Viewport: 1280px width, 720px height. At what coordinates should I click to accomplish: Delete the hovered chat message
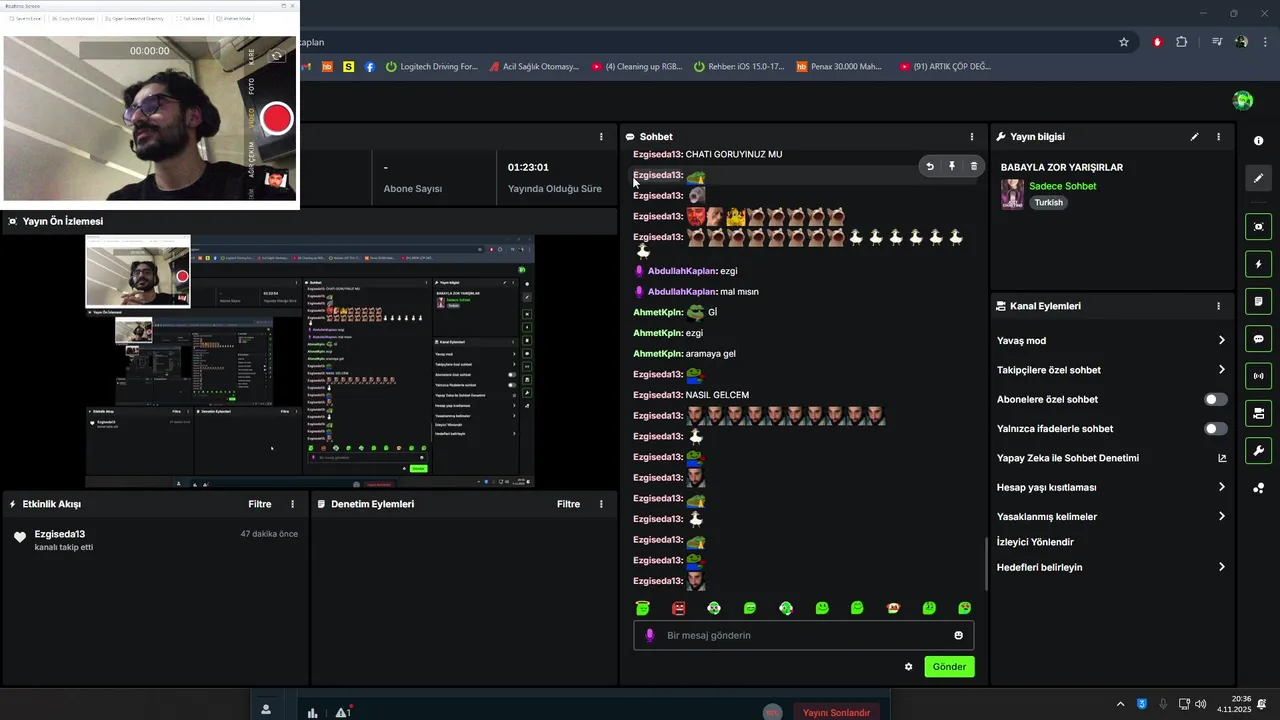pyautogui.click(x=974, y=167)
